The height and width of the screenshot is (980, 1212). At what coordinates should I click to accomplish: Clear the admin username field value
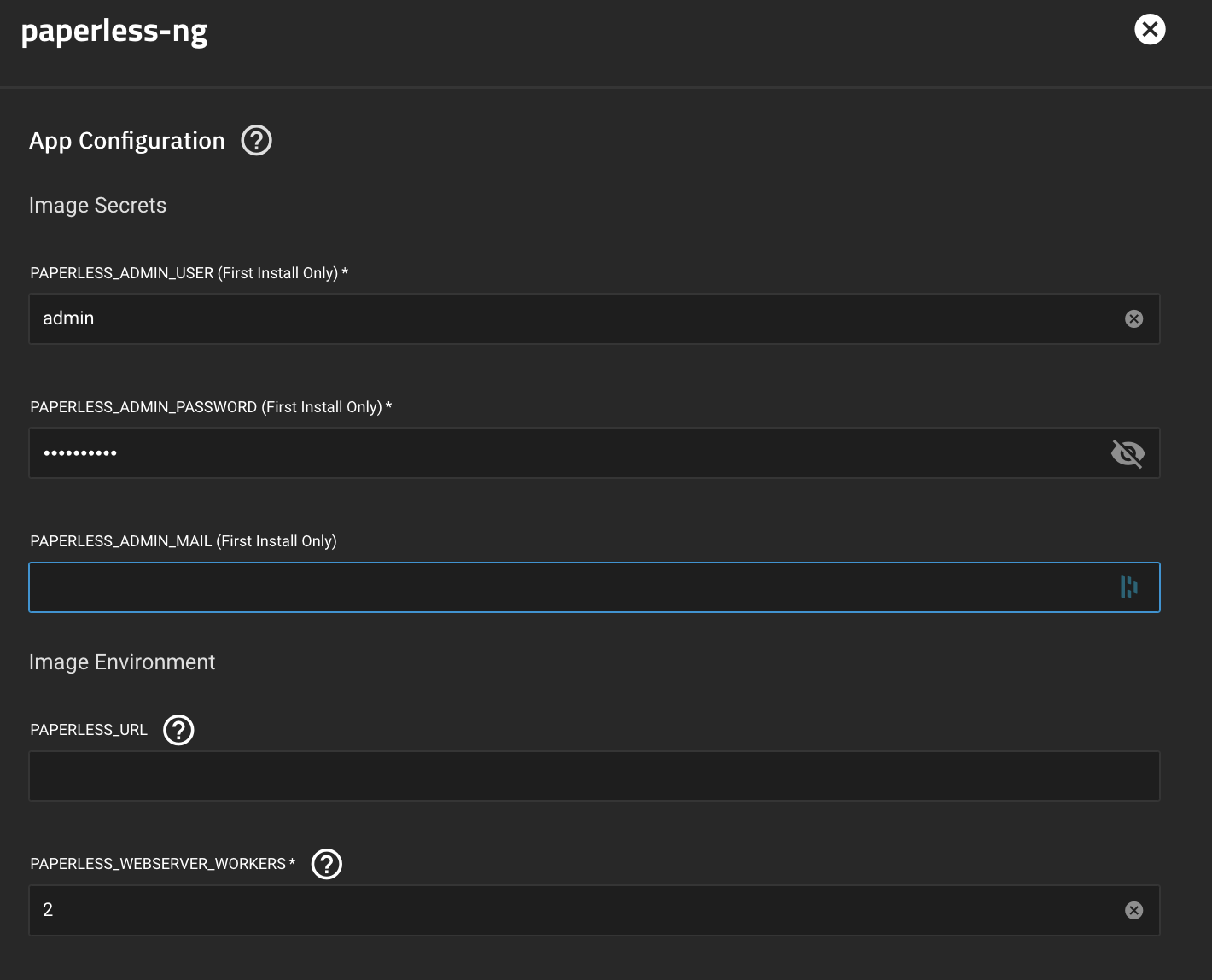pyautogui.click(x=1133, y=319)
